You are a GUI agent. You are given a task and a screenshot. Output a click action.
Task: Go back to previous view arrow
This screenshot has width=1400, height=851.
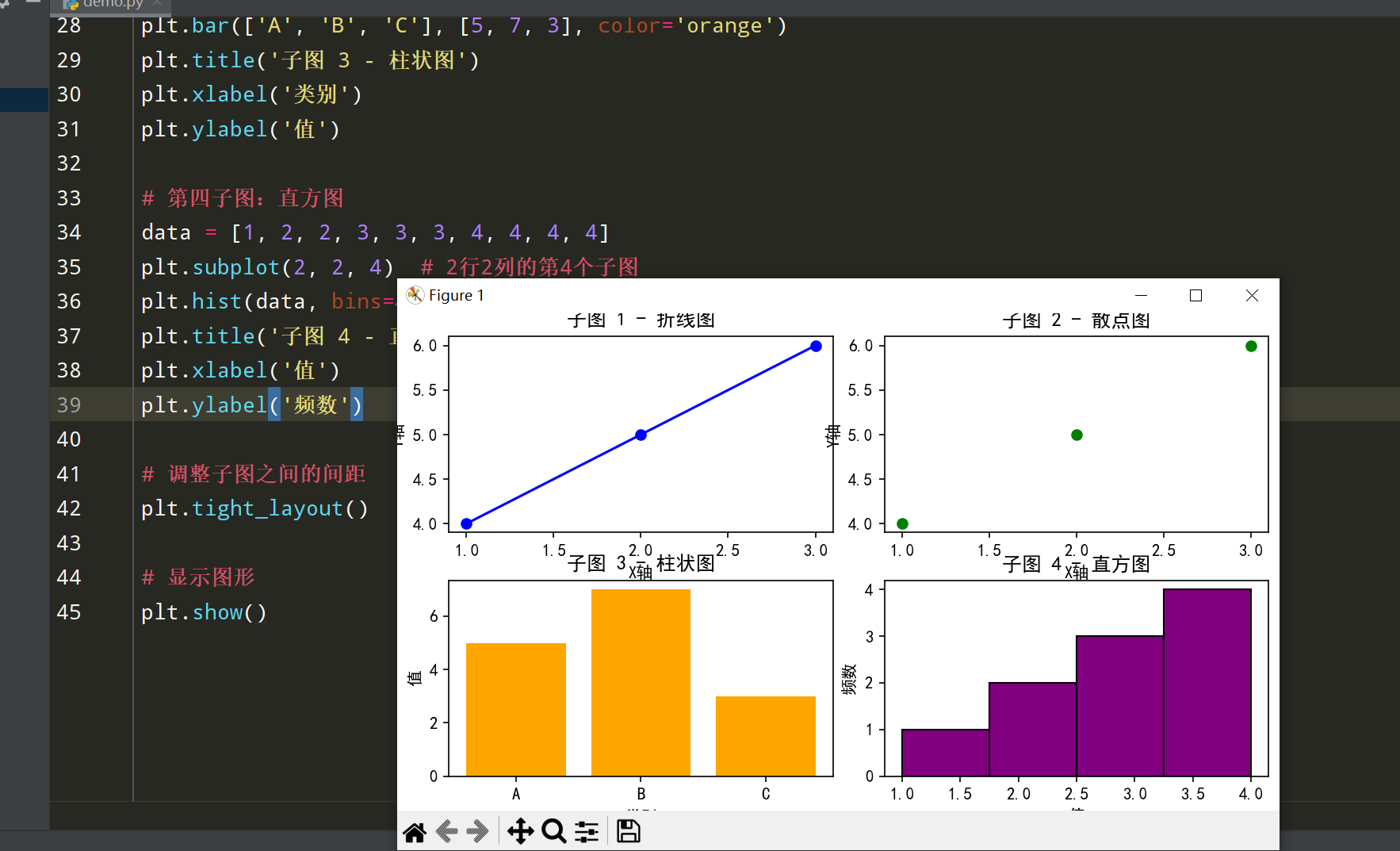click(x=446, y=831)
